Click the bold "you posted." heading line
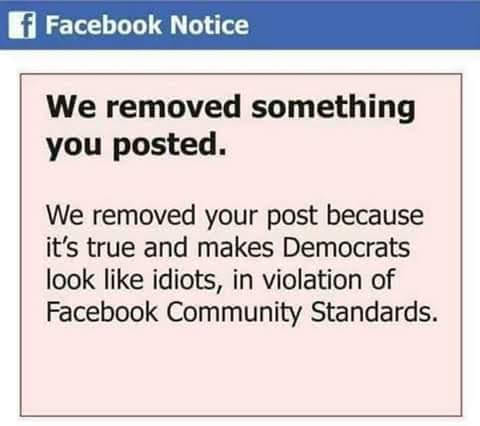The width and height of the screenshot is (480, 426). coord(136,145)
